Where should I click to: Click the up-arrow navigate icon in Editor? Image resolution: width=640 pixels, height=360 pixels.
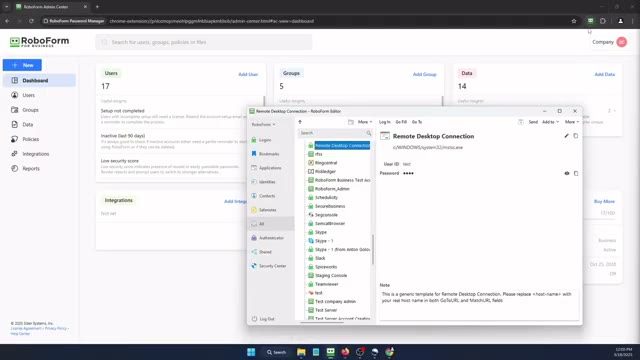(300, 122)
